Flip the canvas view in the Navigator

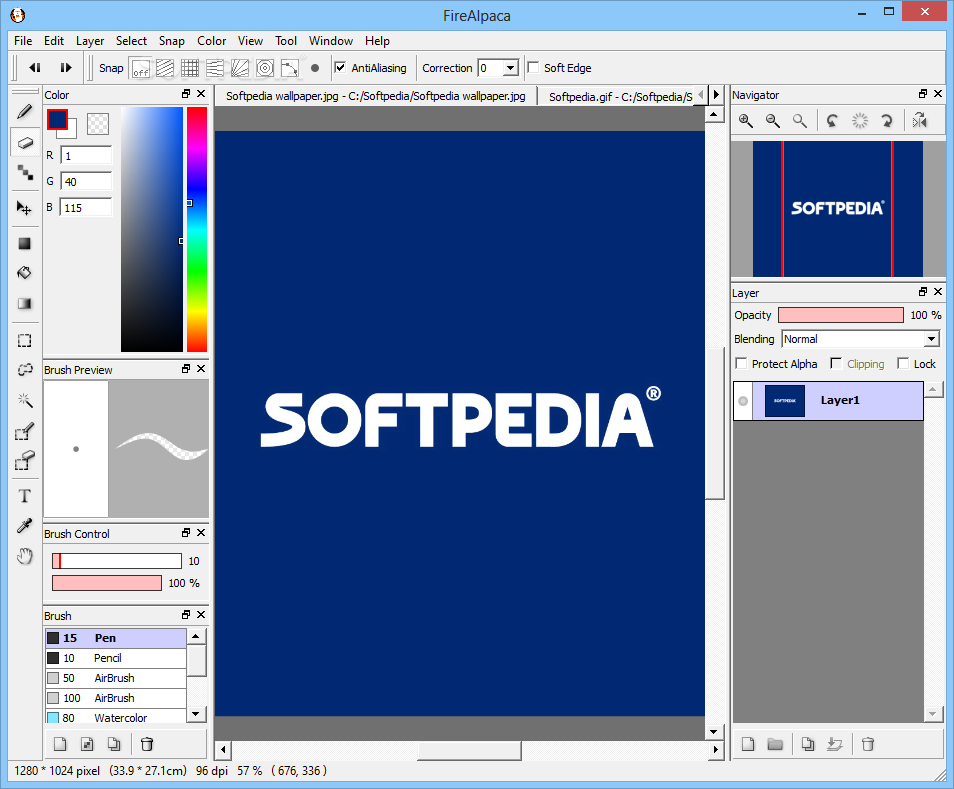919,121
